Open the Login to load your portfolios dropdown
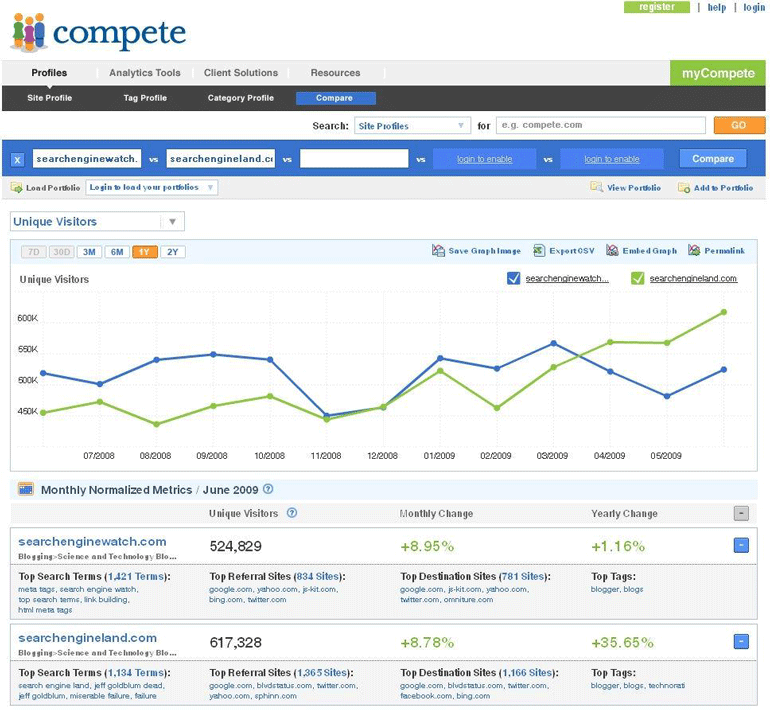This screenshot has height=710, width=770. [x=152, y=187]
